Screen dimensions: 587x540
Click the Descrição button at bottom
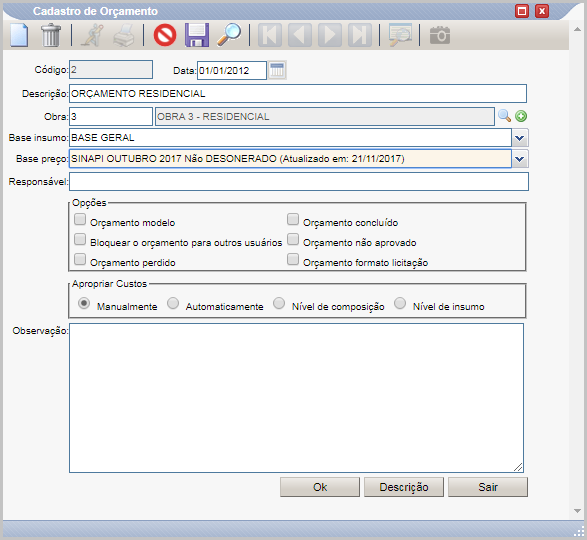click(404, 487)
